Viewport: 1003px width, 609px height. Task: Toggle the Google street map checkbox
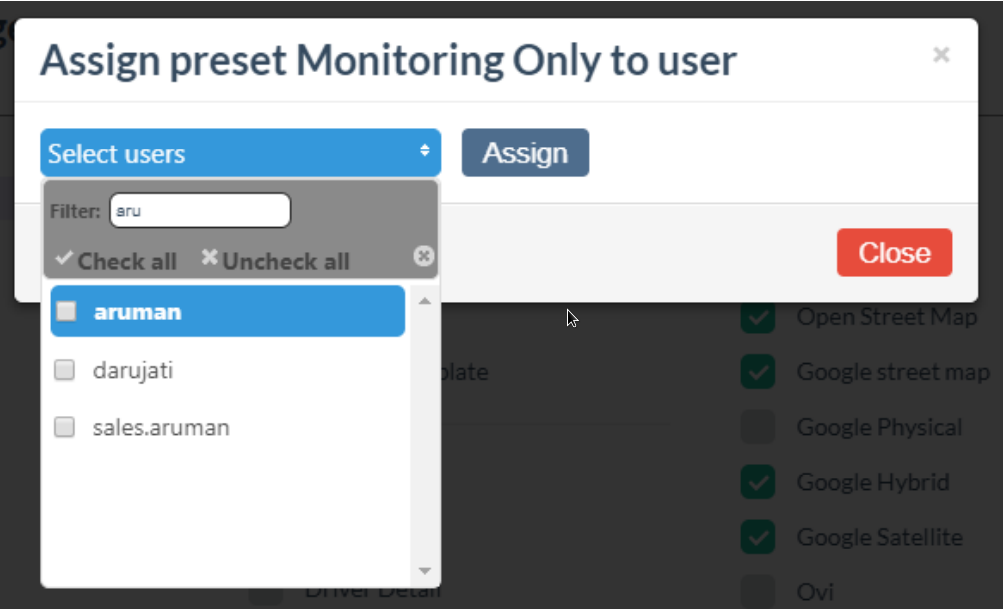(759, 373)
